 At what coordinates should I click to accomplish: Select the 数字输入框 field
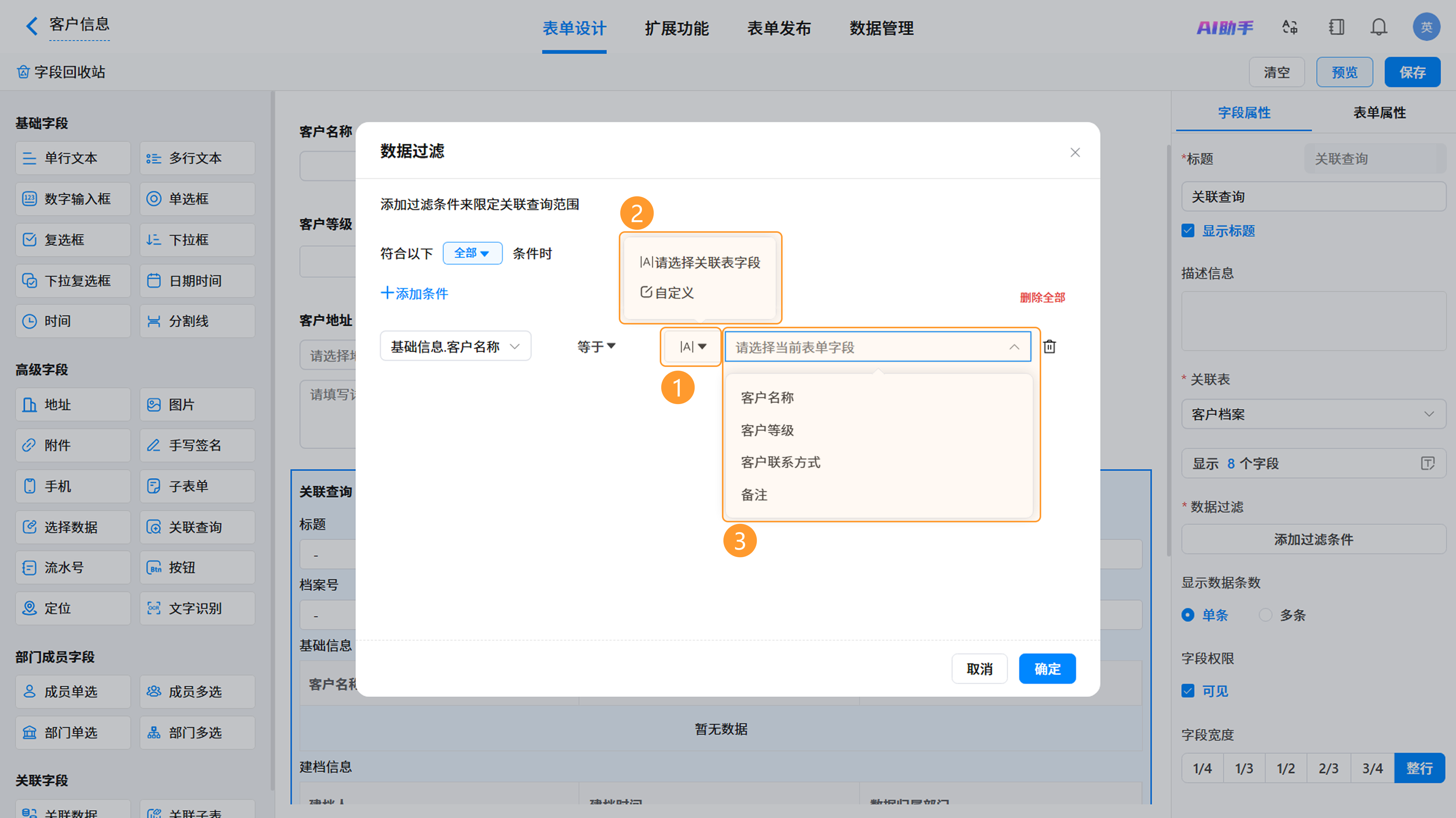pos(73,199)
